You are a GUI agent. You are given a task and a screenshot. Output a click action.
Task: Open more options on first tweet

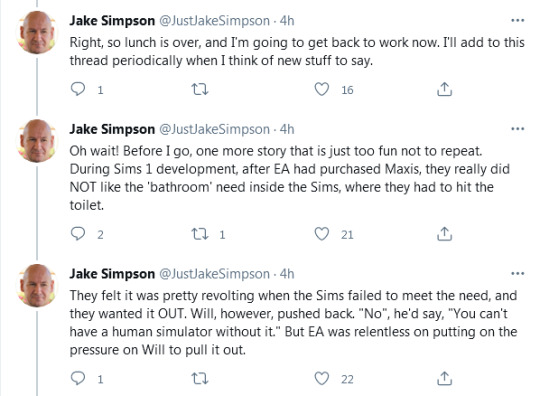point(518,21)
